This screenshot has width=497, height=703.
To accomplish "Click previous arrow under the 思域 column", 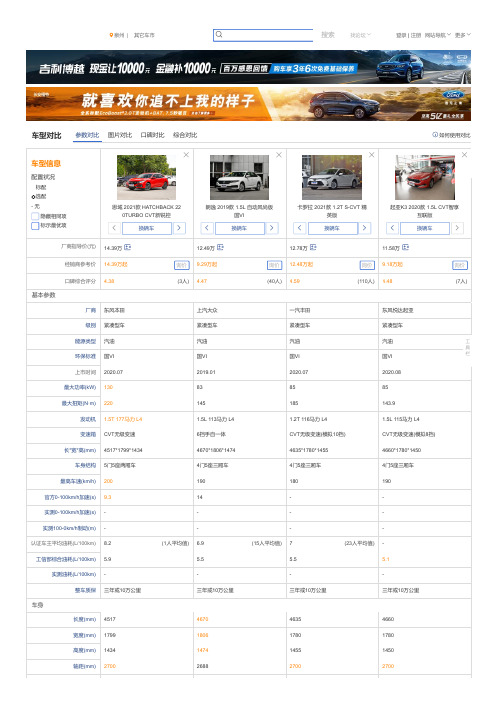I will point(114,228).
